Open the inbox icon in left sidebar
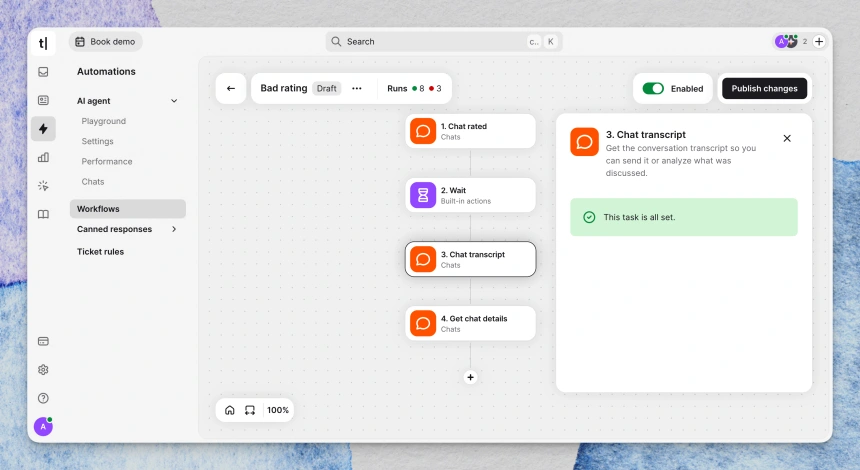Screen dimensions: 860x470 tap(43, 72)
